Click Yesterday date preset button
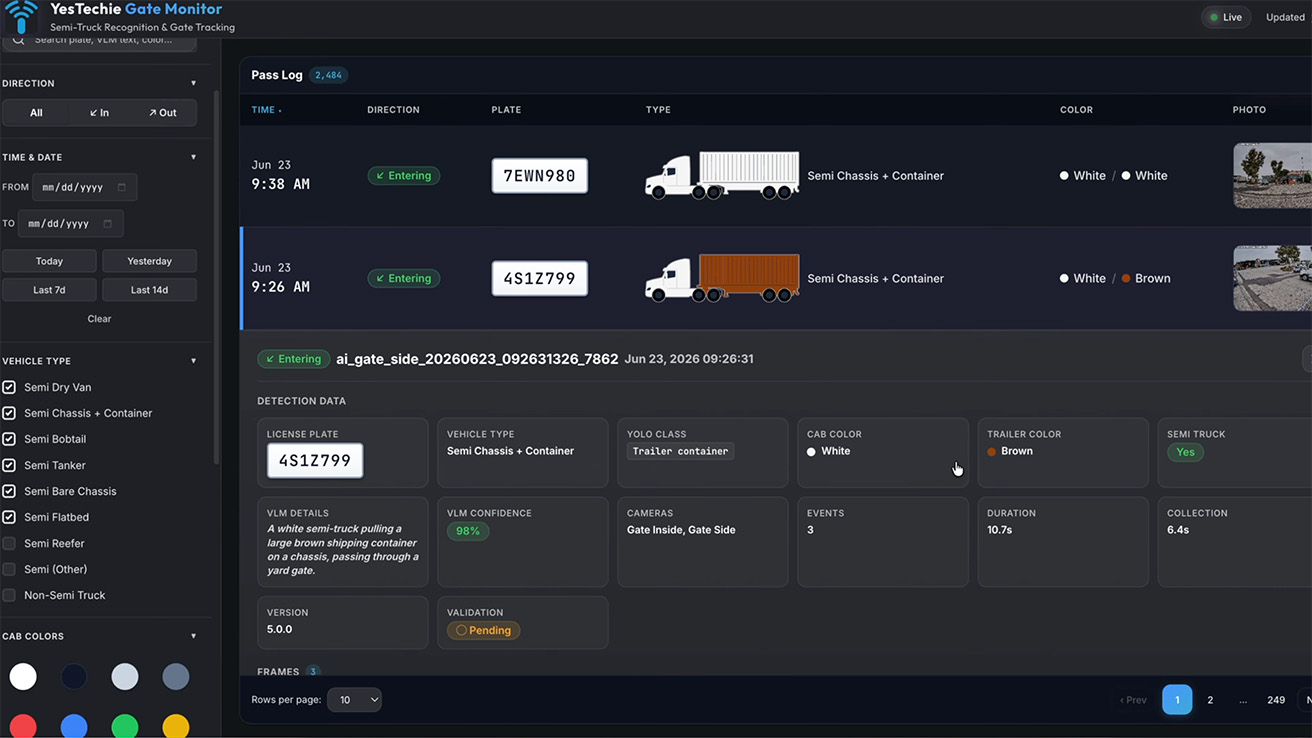Image resolution: width=1312 pixels, height=738 pixels. click(x=150, y=261)
